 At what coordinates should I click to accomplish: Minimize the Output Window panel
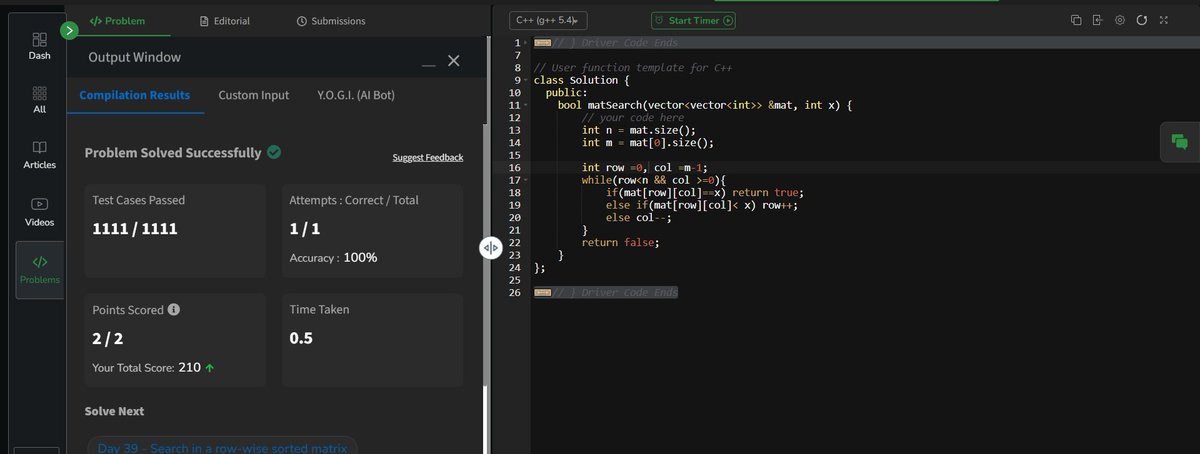(x=428, y=63)
